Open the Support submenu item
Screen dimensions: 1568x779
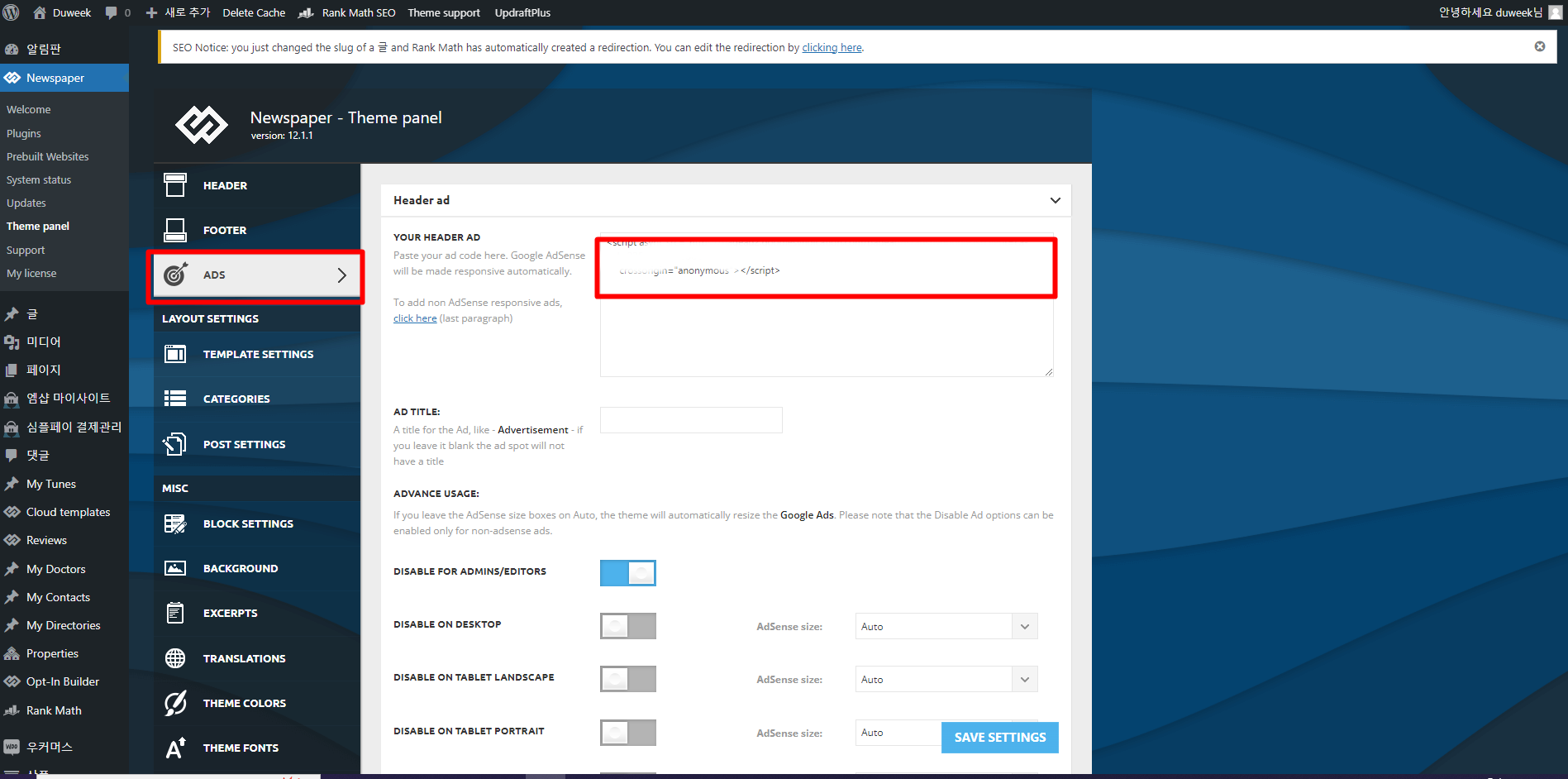tap(26, 250)
